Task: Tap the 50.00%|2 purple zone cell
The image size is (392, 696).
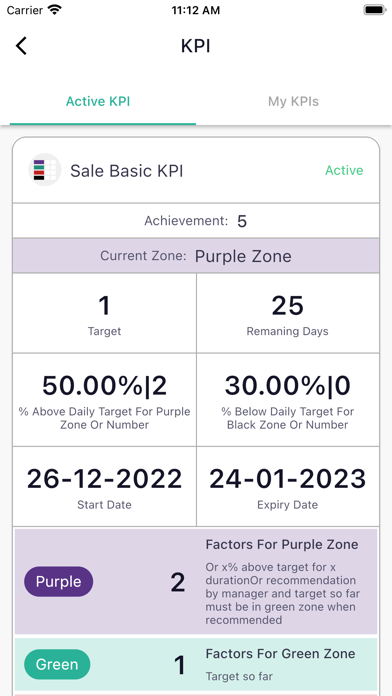Action: click(104, 400)
